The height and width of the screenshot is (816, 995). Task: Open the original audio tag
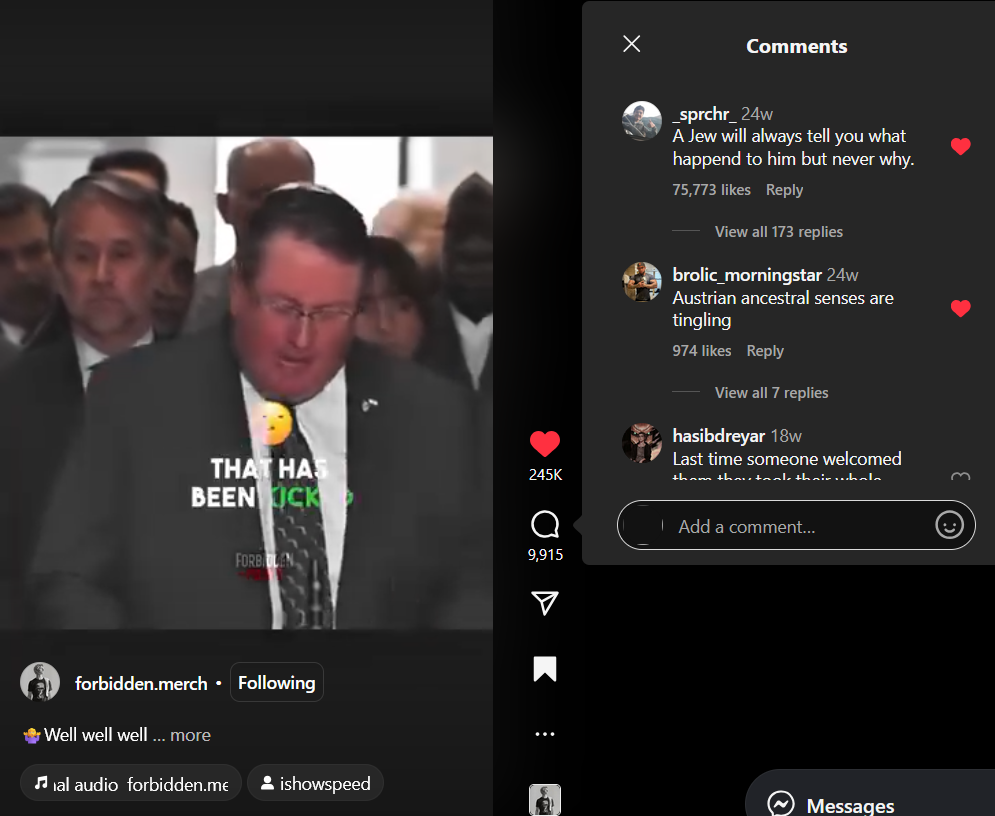click(x=131, y=784)
